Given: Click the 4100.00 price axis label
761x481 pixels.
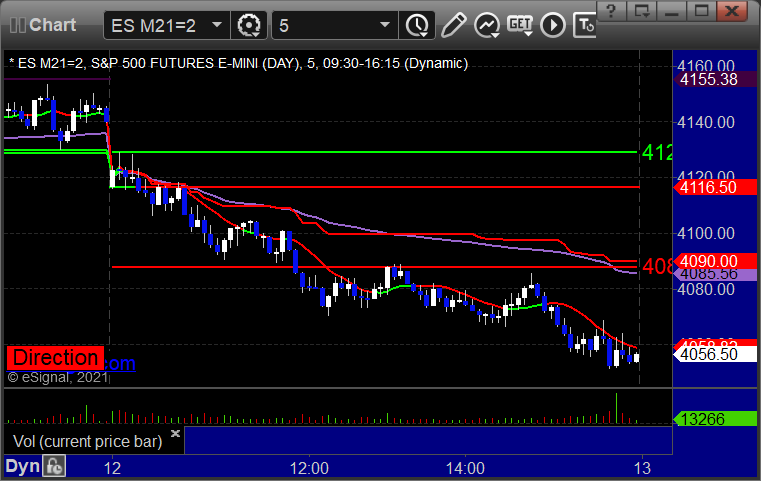Looking at the screenshot, I should (706, 233).
